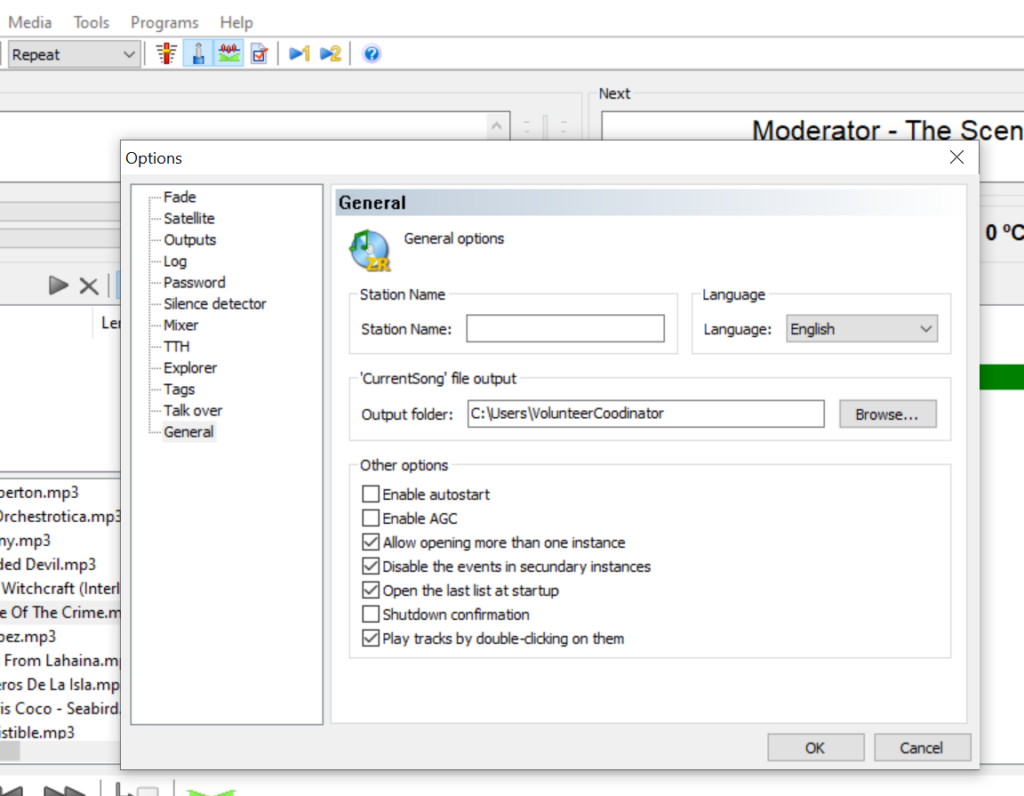The height and width of the screenshot is (796, 1024).
Task: Toggle the Shutdown confirmation checkbox
Action: [x=371, y=614]
